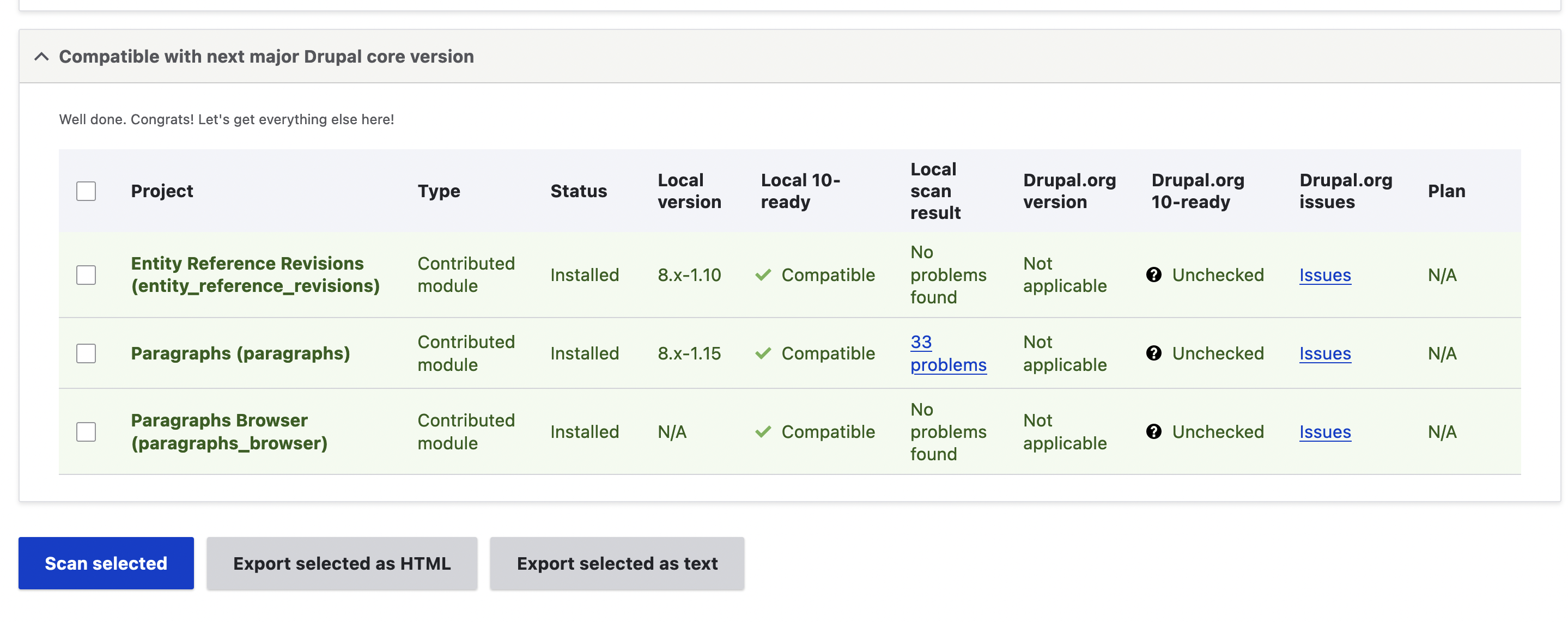Open the 33 problems link
The width and height of the screenshot is (1568, 622).
tap(948, 353)
